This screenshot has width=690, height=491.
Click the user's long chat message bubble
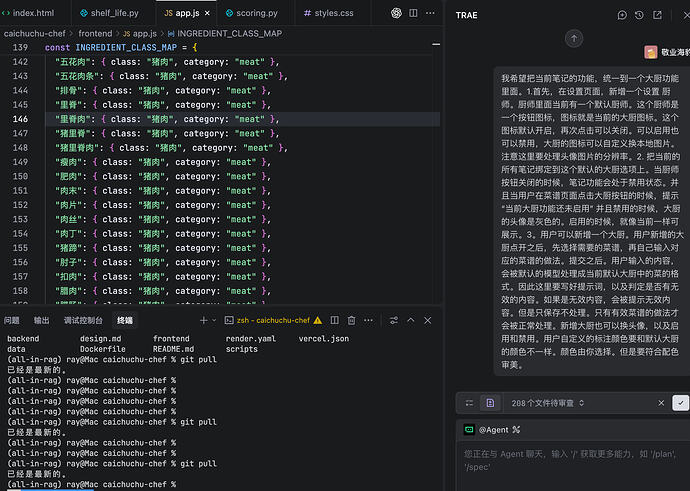pos(591,221)
